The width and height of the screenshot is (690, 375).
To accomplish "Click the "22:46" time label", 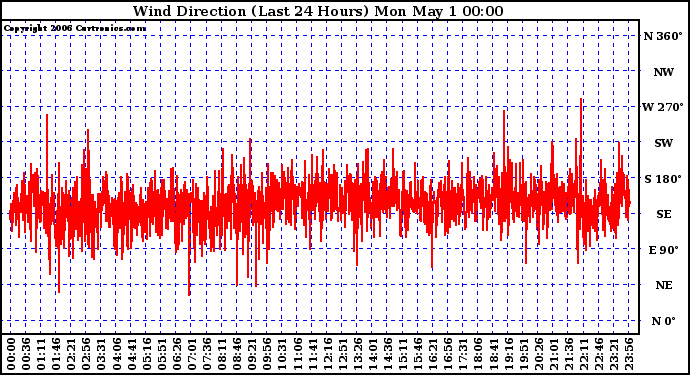I will [598, 354].
